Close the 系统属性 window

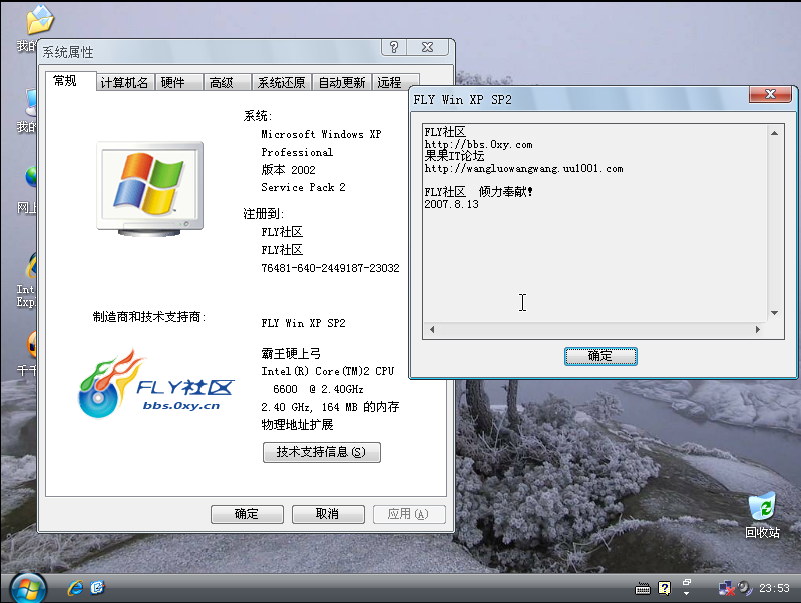pos(428,48)
